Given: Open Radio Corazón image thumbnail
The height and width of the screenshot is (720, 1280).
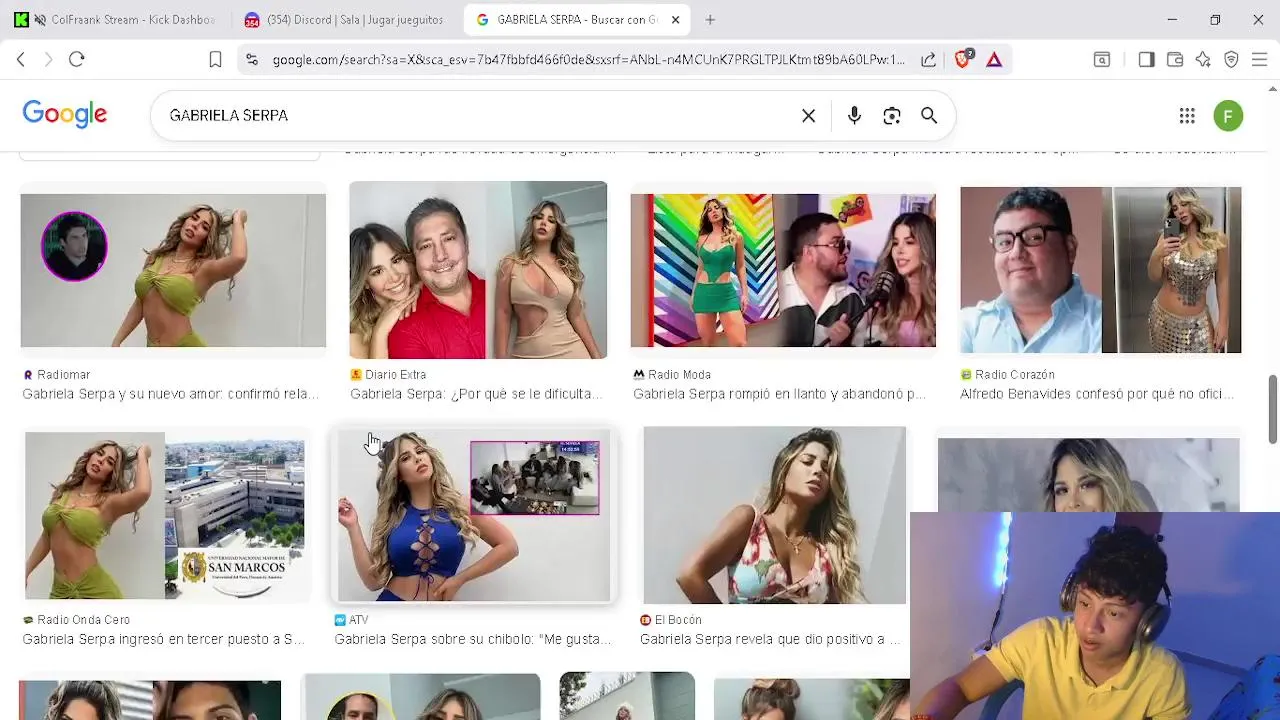Looking at the screenshot, I should point(1100,270).
